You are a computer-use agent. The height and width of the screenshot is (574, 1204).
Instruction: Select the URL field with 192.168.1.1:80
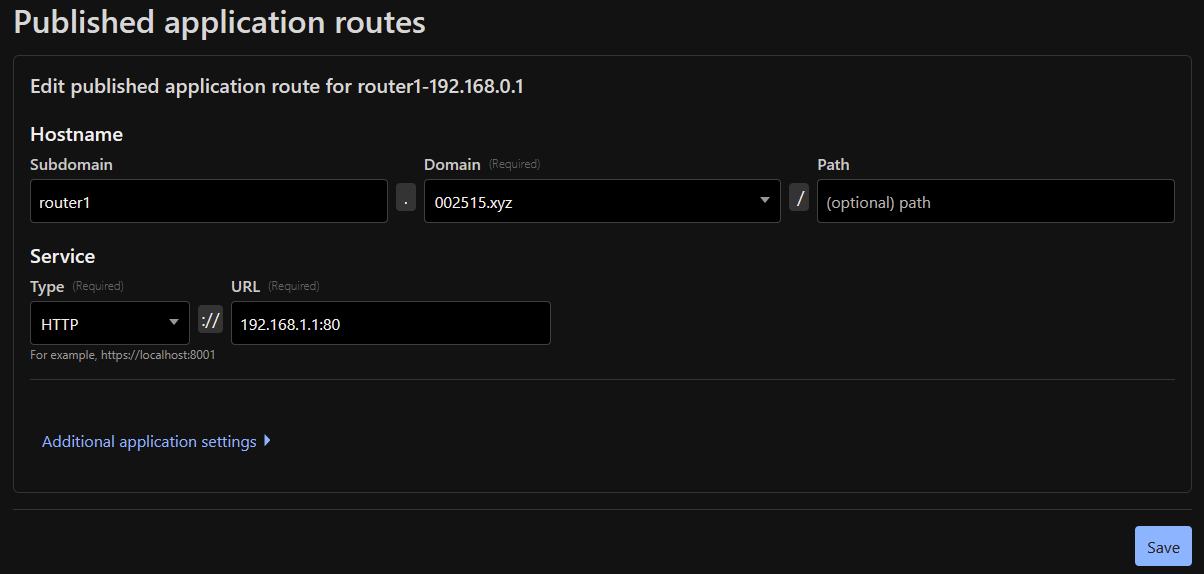(x=390, y=323)
